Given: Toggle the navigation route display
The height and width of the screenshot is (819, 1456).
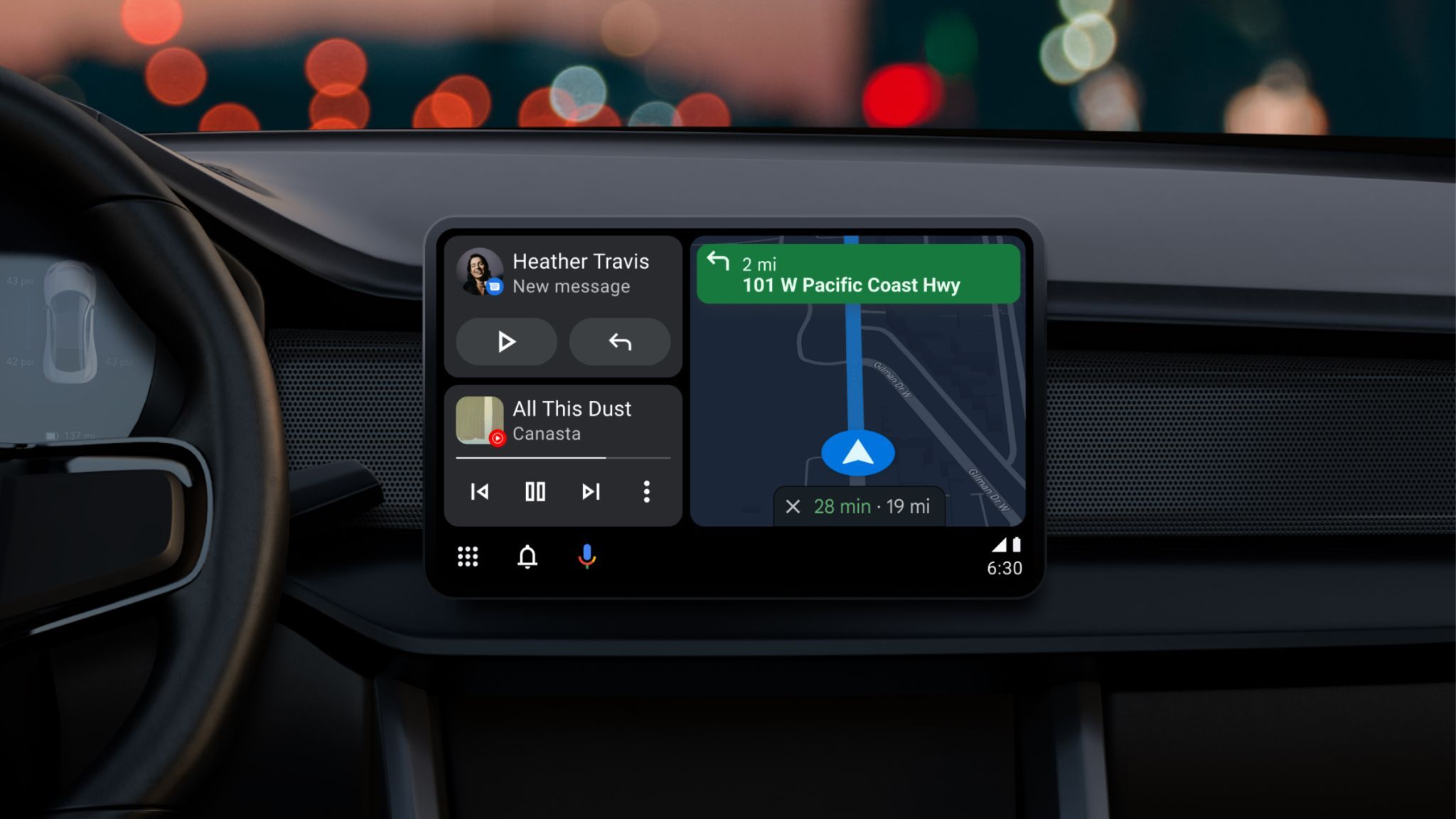Looking at the screenshot, I should (x=793, y=505).
